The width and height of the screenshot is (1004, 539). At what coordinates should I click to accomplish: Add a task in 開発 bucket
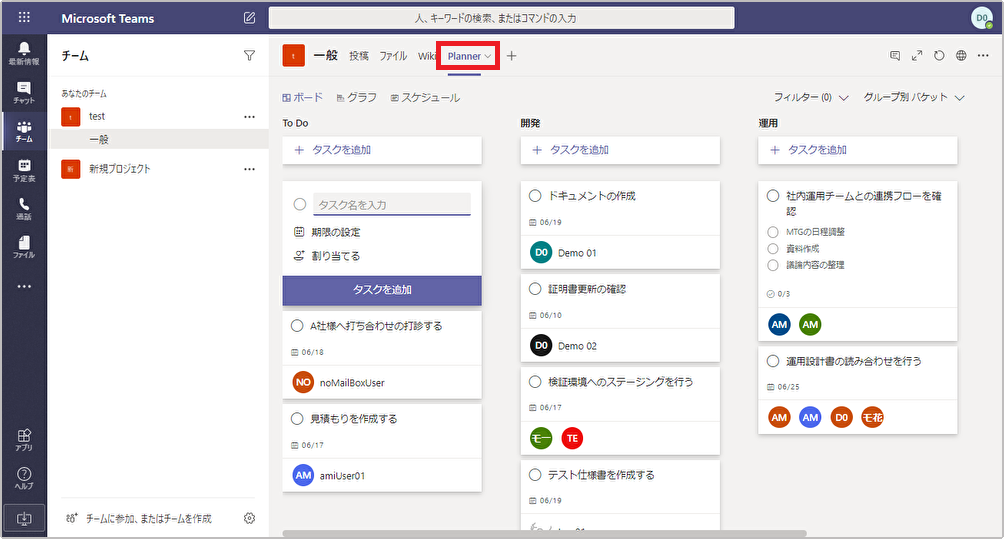[x=620, y=150]
